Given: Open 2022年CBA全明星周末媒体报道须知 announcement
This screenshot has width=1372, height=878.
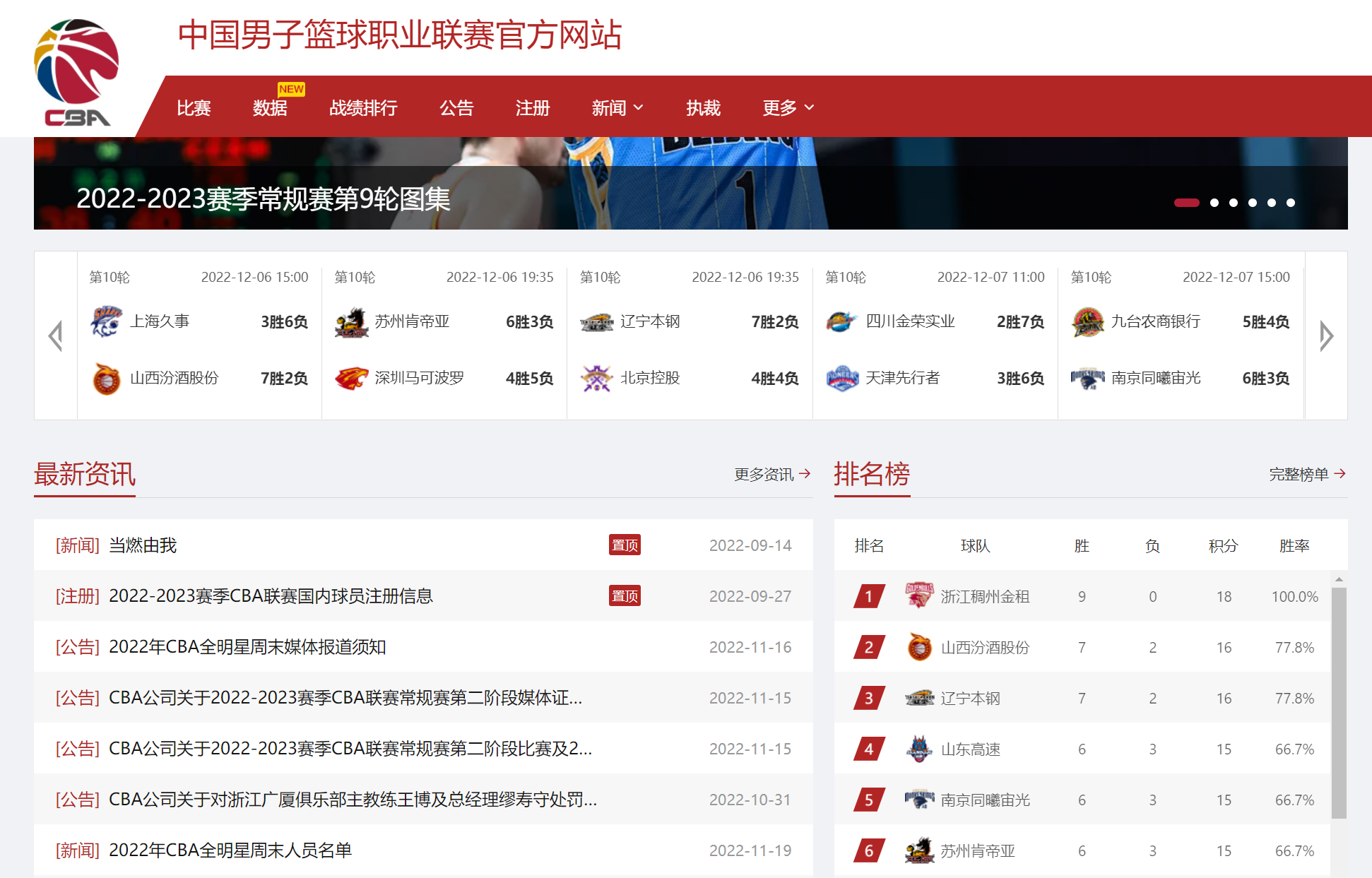Looking at the screenshot, I should pos(247,647).
